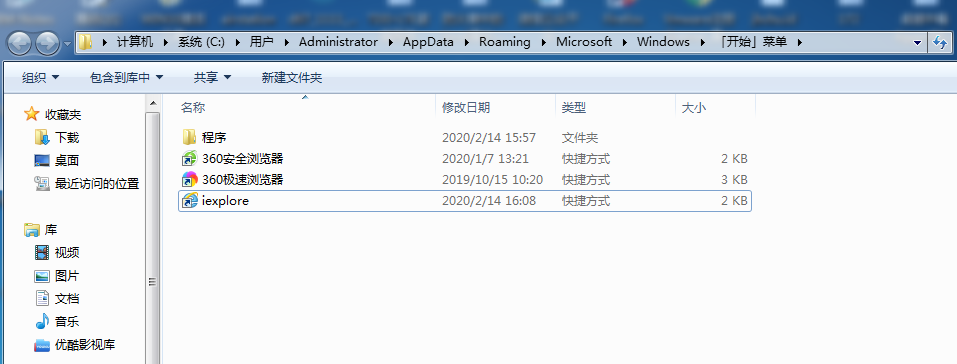Viewport: 957px width, 364px height.
Task: Click date 2020/2/14 15:57
Action: pos(489,138)
